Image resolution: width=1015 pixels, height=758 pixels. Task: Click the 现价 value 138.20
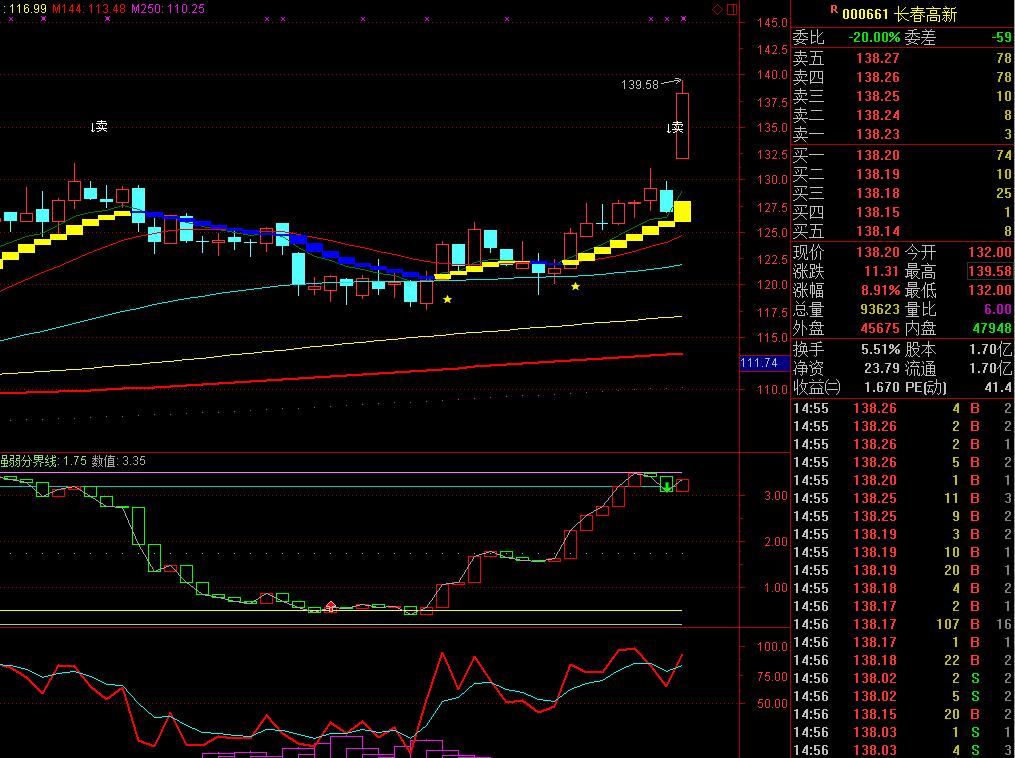tap(878, 252)
